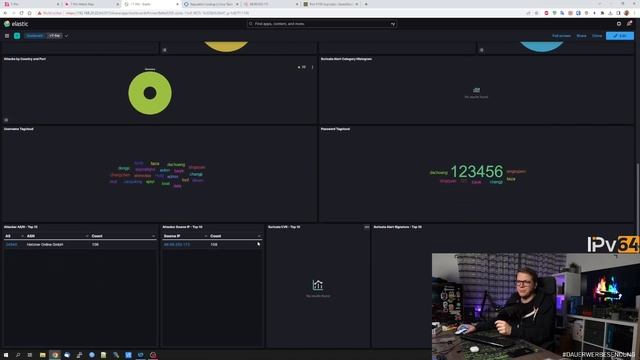Open the ASN column header menu
This screenshot has height=360, width=640.
point(87,236)
